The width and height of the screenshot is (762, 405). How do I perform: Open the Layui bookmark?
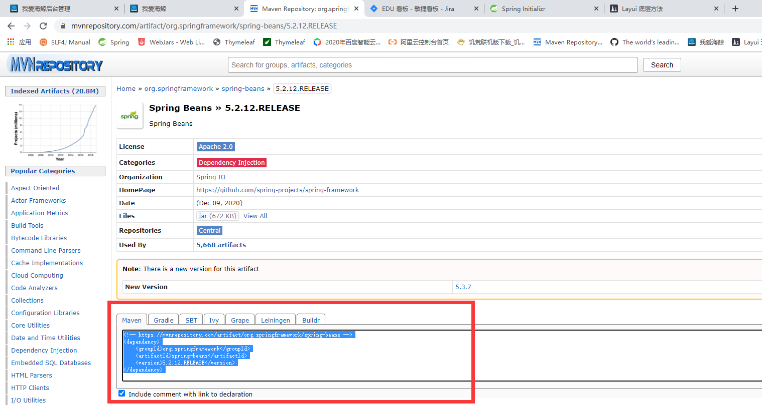747,42
